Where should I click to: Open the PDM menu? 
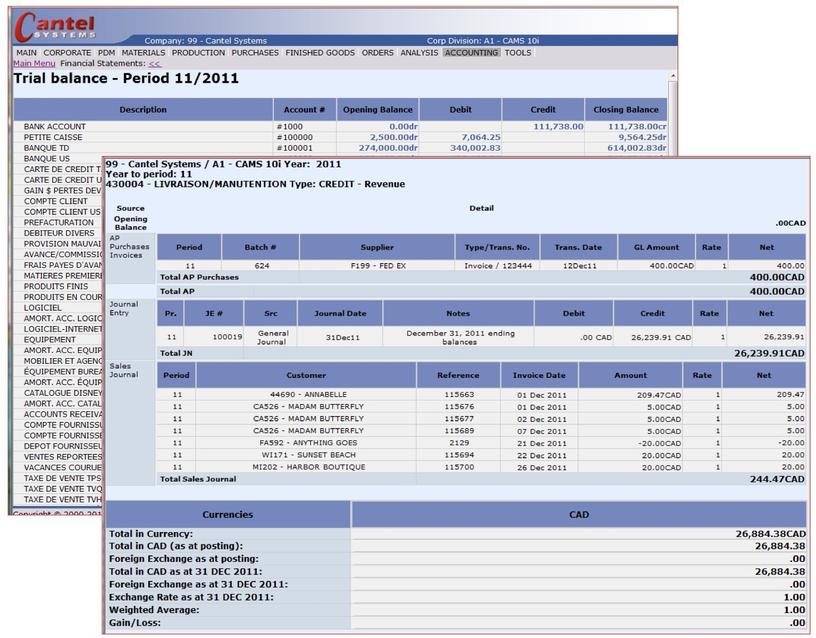(x=107, y=53)
